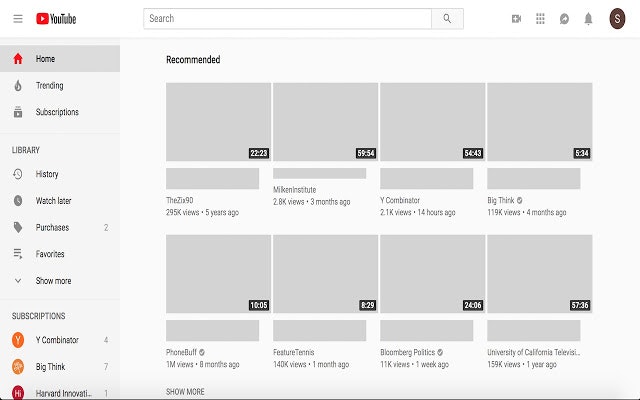The image size is (640, 400).
Task: Open Purchases in the Library
Action: click(60, 227)
